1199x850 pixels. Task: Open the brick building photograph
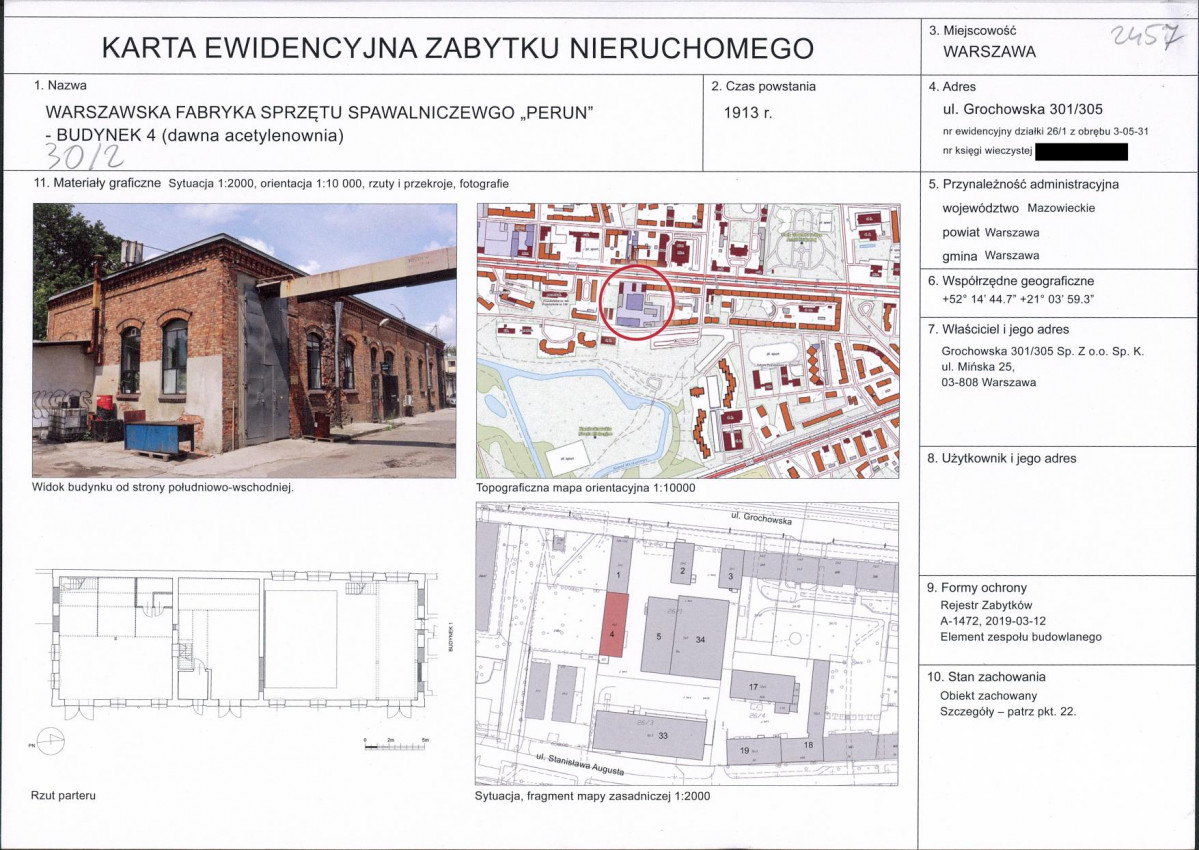(244, 340)
